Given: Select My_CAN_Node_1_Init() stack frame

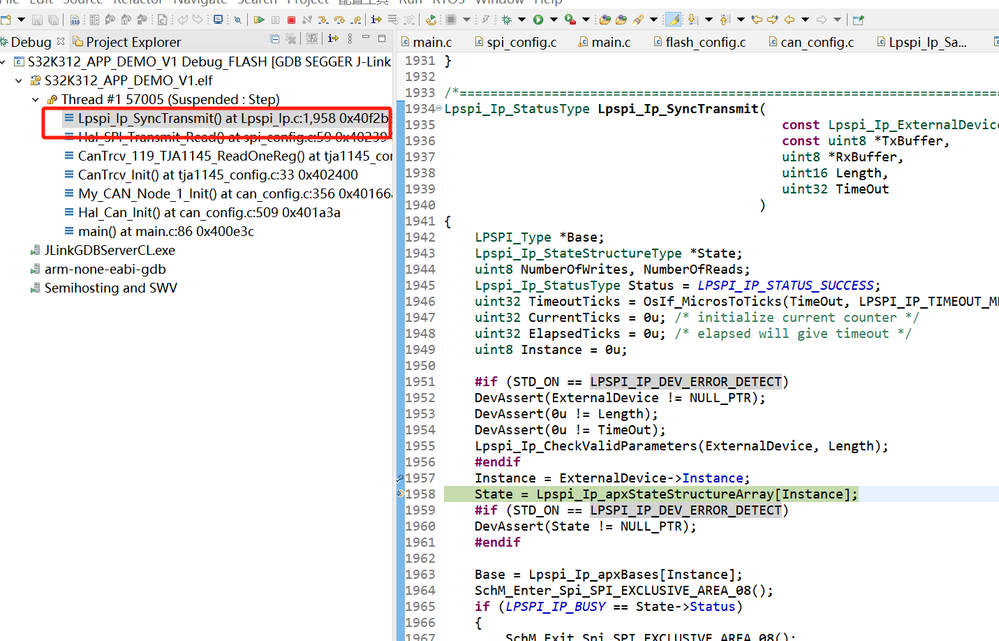Looking at the screenshot, I should (x=227, y=194).
